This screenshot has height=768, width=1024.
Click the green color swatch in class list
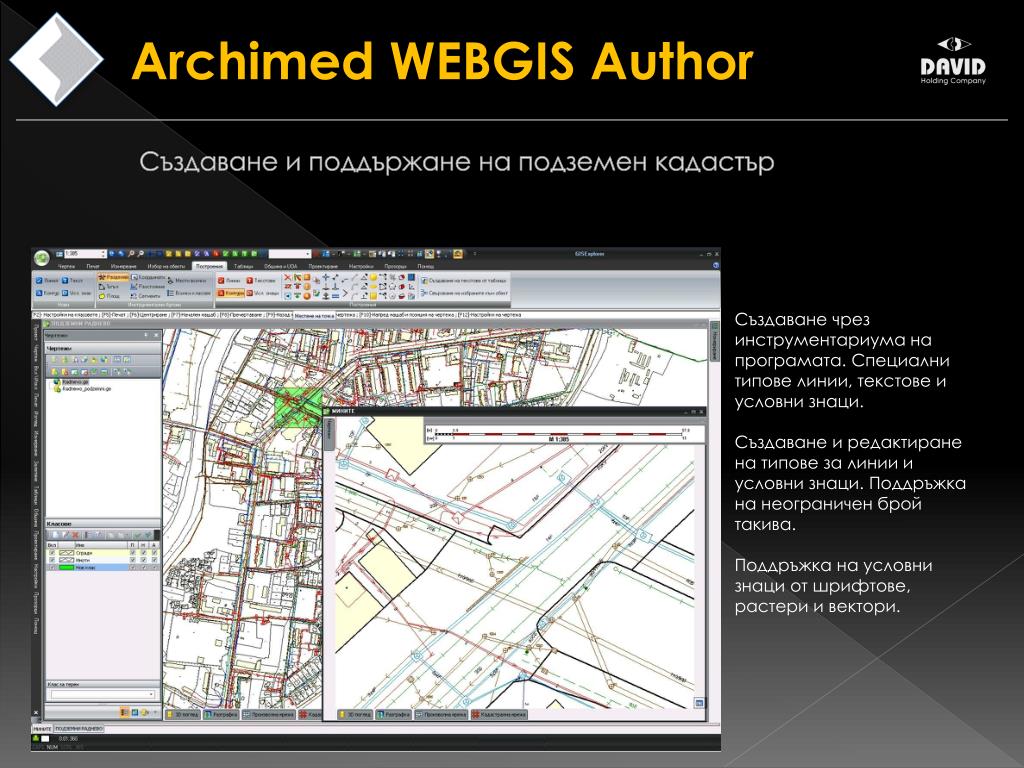click(x=66, y=567)
